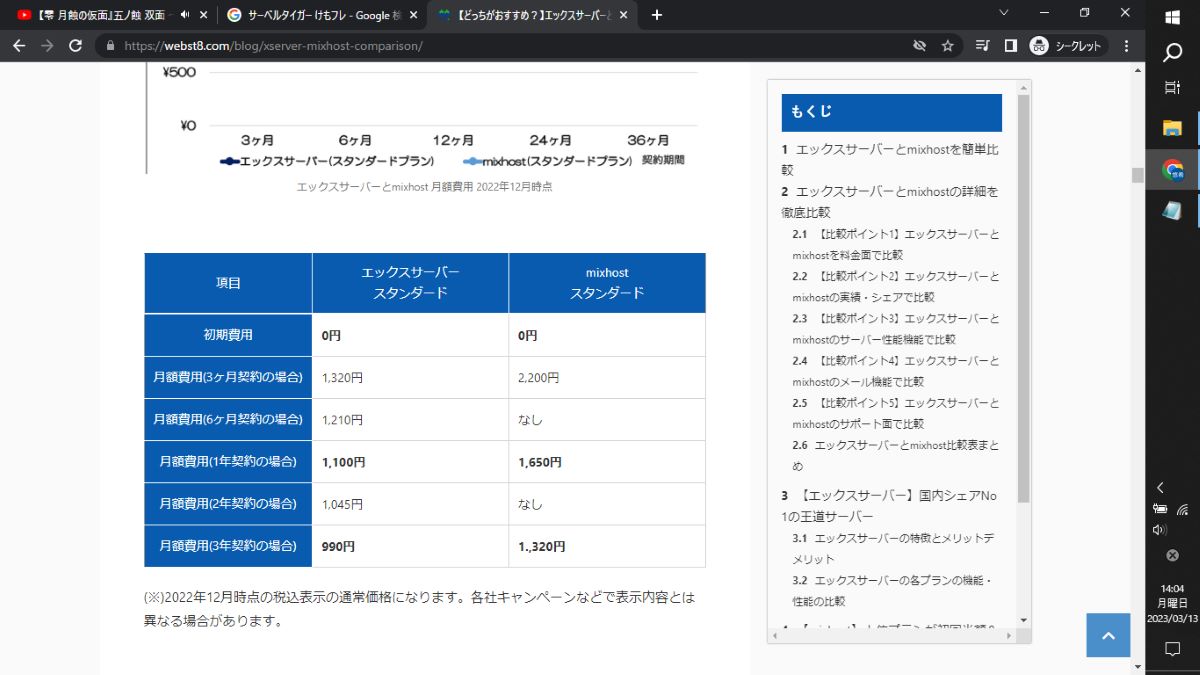Image resolution: width=1200 pixels, height=675 pixels.
Task: Close the YouTube tab
Action: click(x=204, y=15)
